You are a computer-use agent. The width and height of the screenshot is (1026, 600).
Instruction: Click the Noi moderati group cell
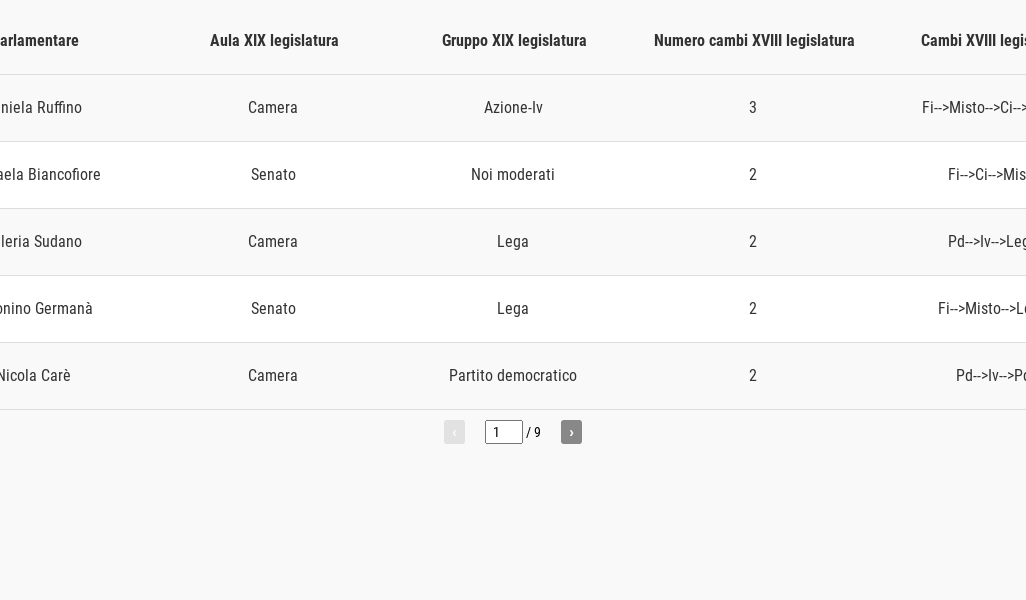(x=513, y=175)
